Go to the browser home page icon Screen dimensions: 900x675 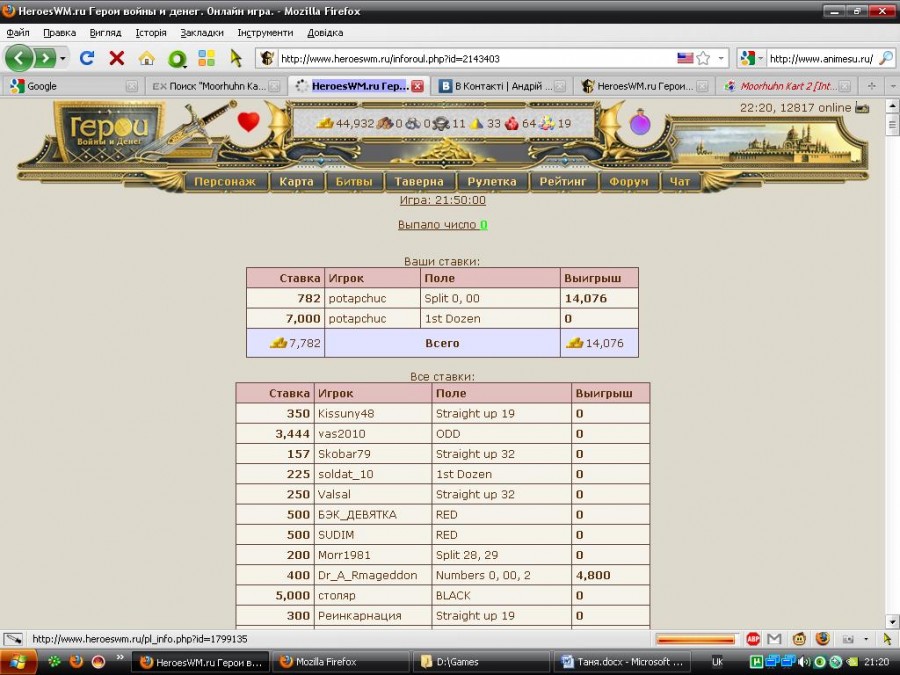(x=146, y=58)
